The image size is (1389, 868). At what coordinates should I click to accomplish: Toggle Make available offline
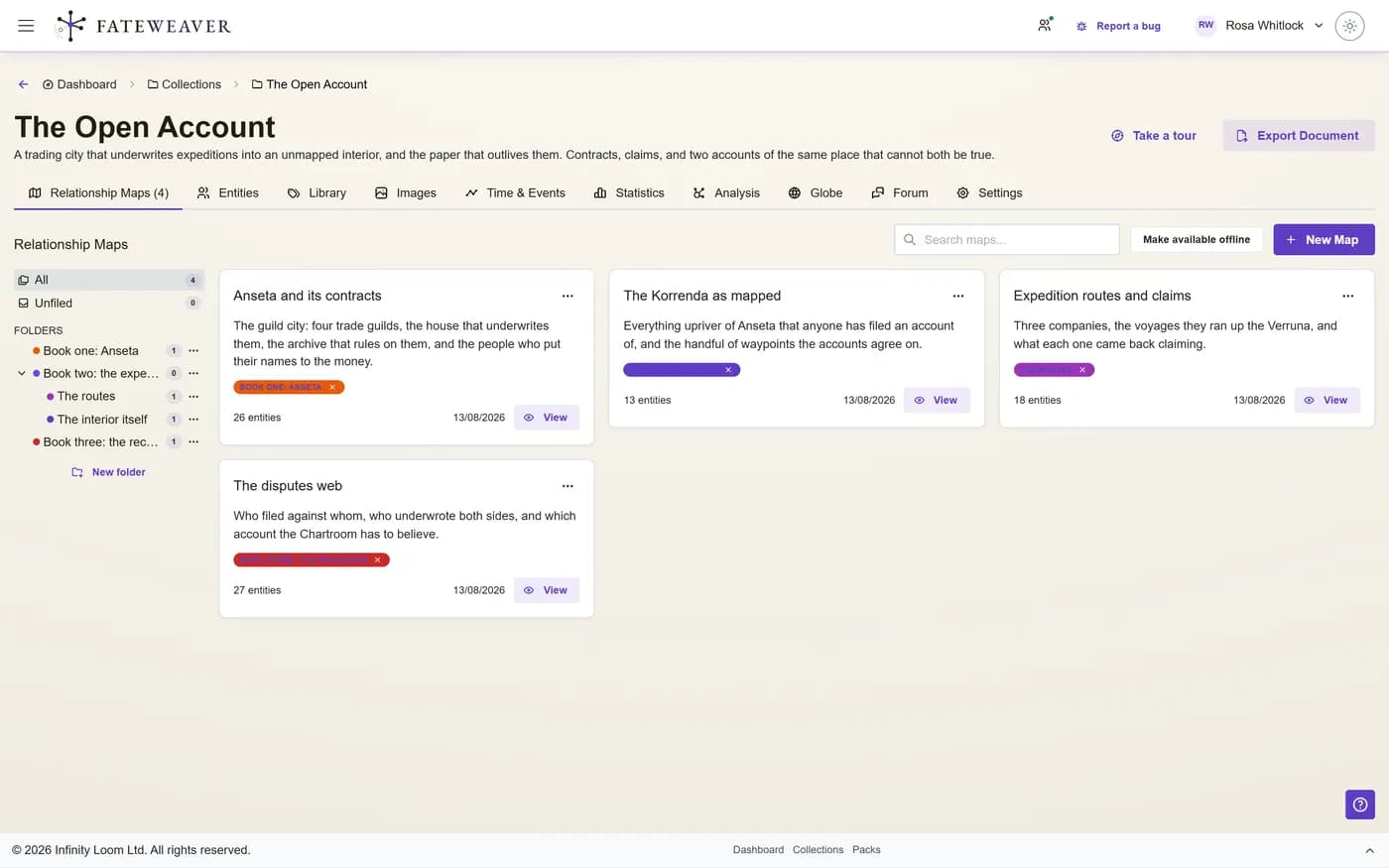(1197, 239)
